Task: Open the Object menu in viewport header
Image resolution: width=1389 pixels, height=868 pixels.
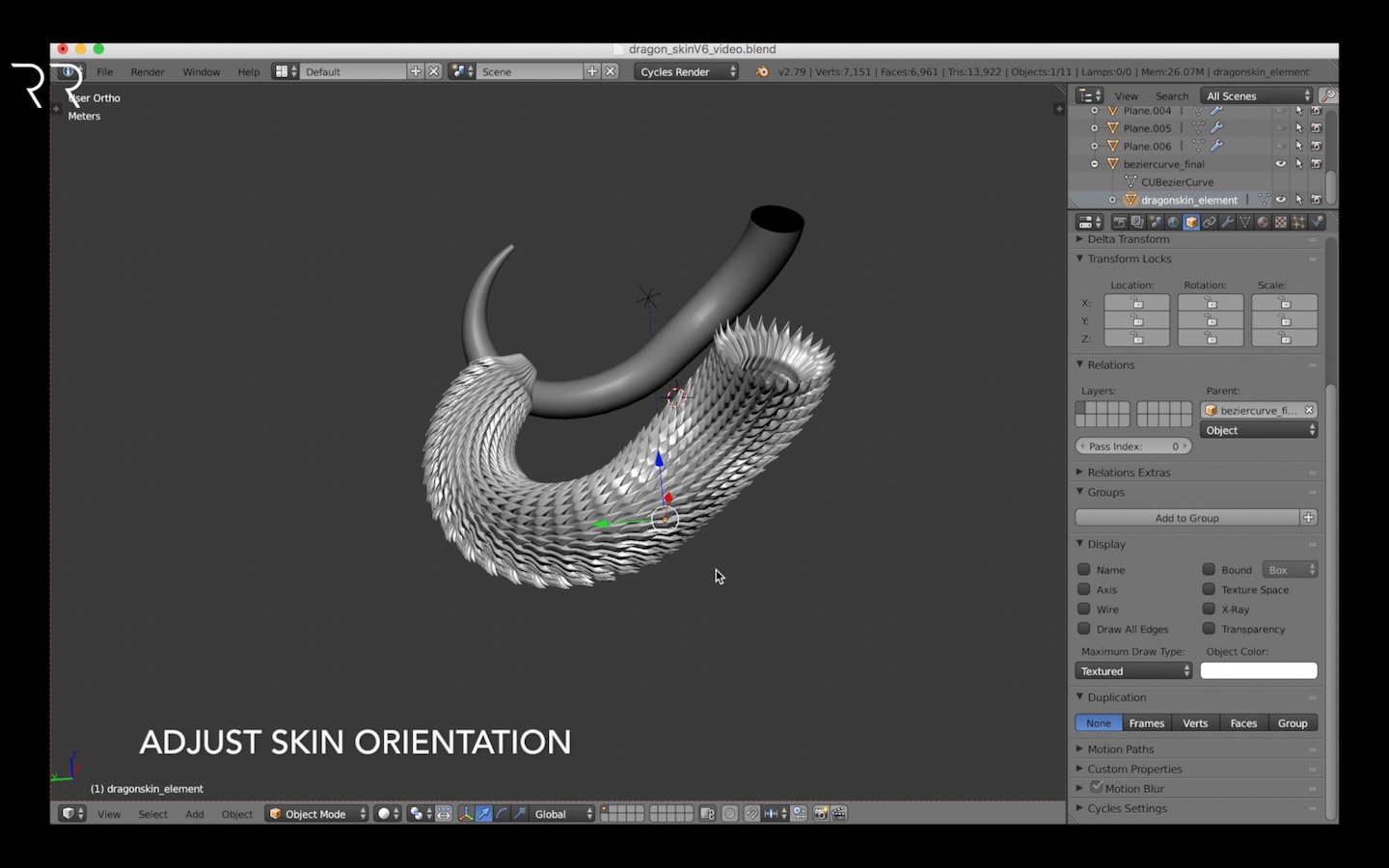Action: point(236,813)
